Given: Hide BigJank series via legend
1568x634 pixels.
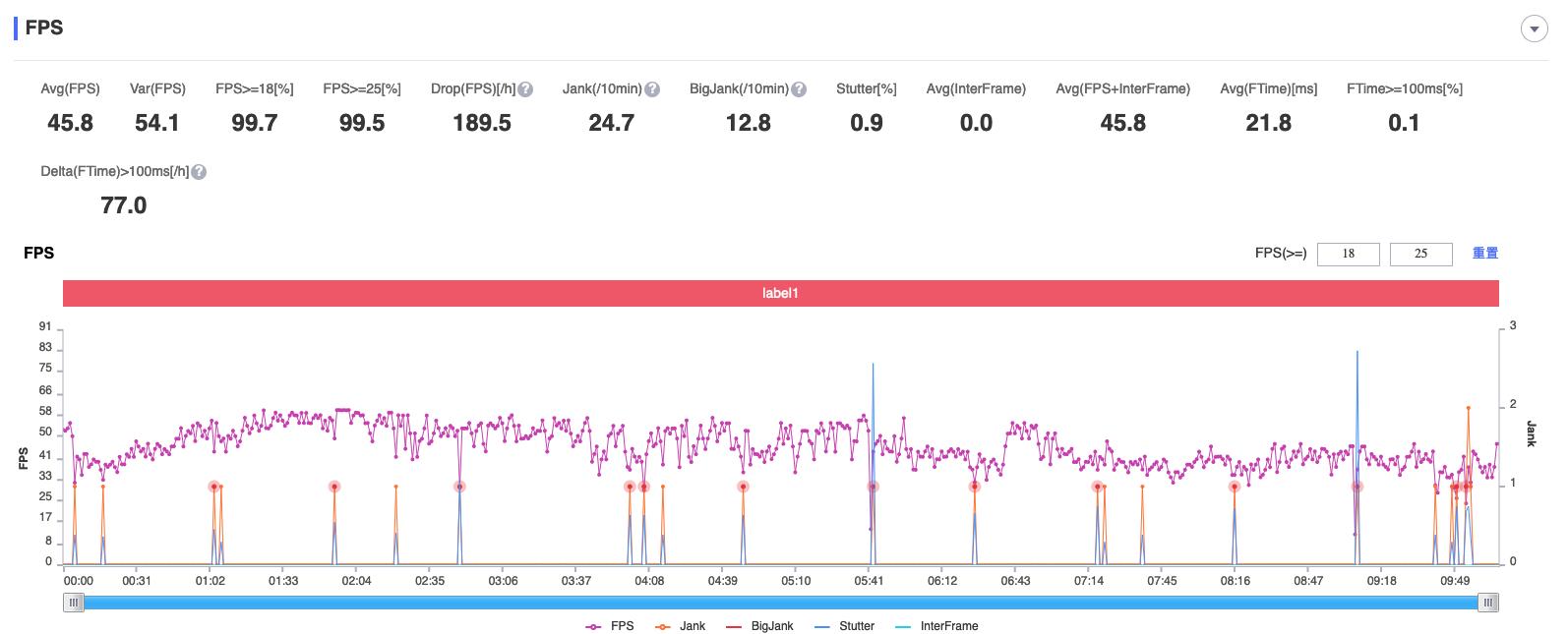Looking at the screenshot, I should 758,626.
